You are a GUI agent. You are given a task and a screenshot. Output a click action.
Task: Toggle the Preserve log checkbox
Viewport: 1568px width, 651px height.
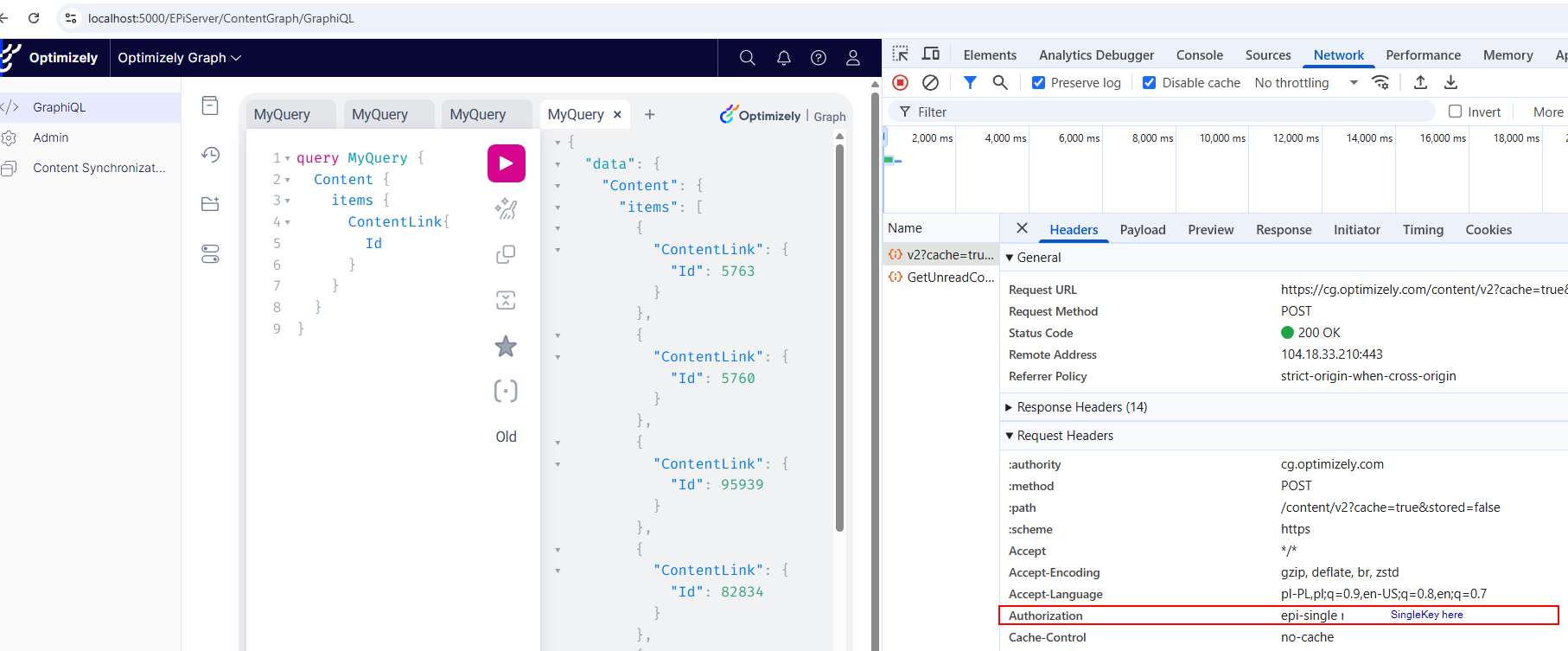(1039, 83)
